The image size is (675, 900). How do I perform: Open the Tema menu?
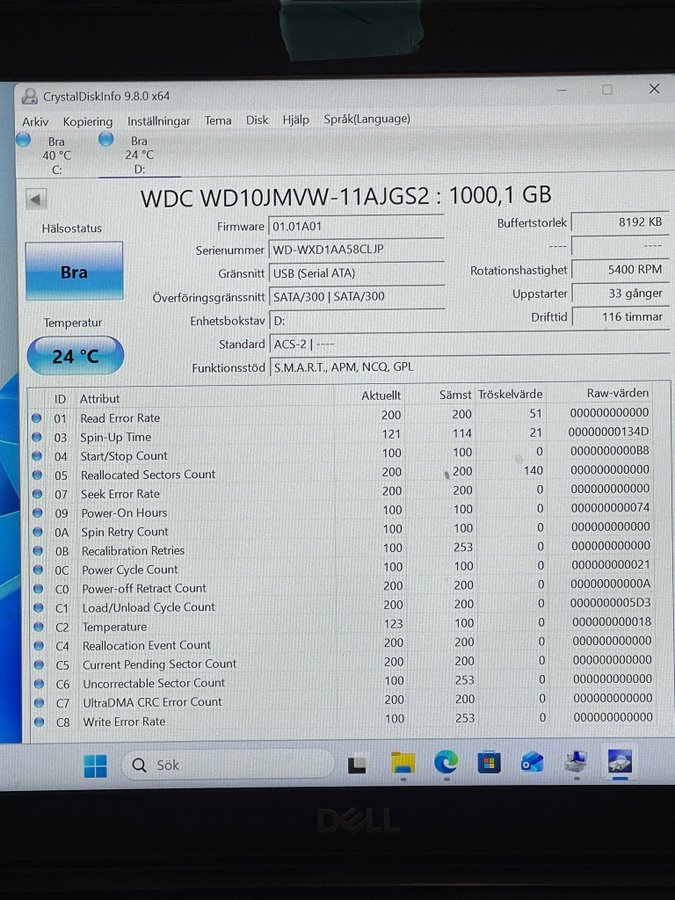tap(218, 120)
